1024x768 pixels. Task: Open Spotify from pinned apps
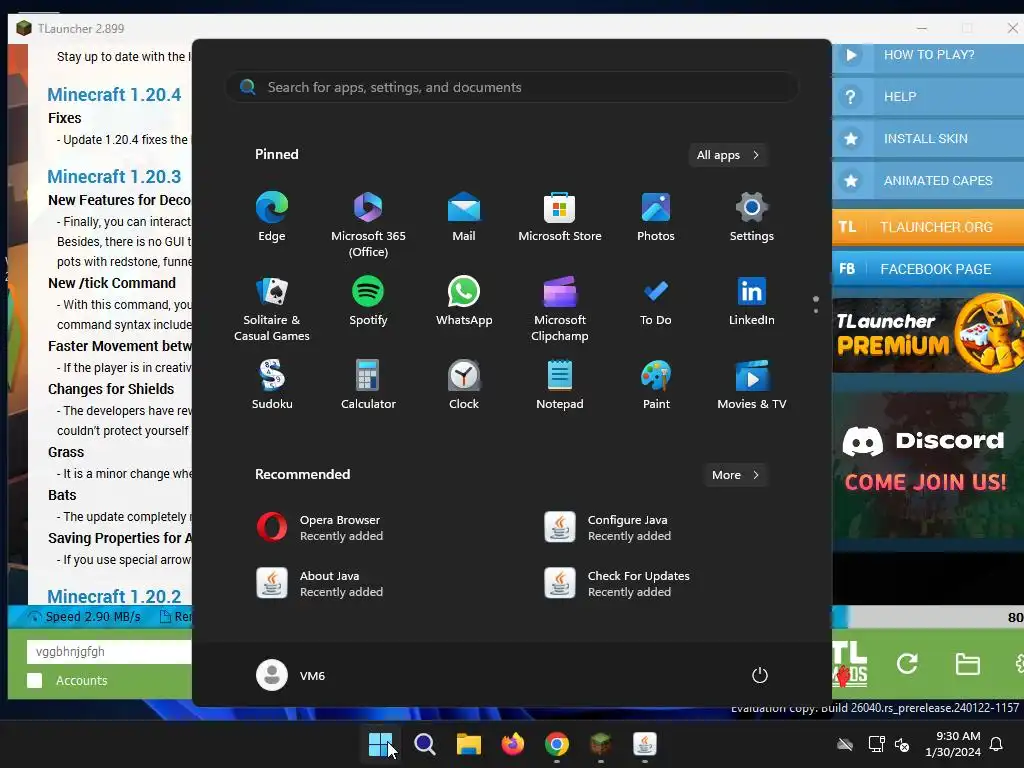click(x=368, y=301)
